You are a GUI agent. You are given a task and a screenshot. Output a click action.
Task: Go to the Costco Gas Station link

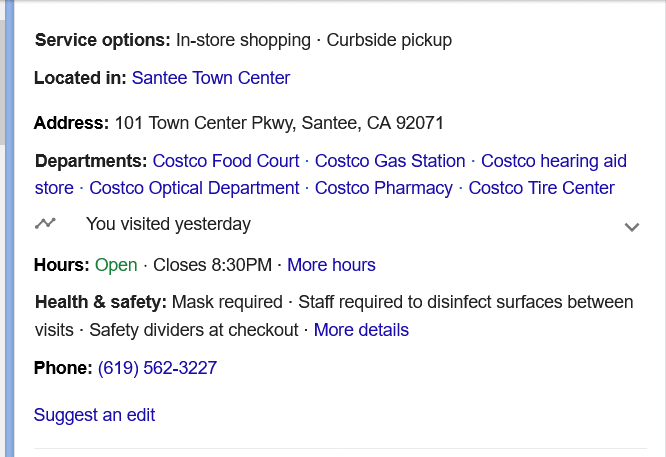click(x=391, y=161)
